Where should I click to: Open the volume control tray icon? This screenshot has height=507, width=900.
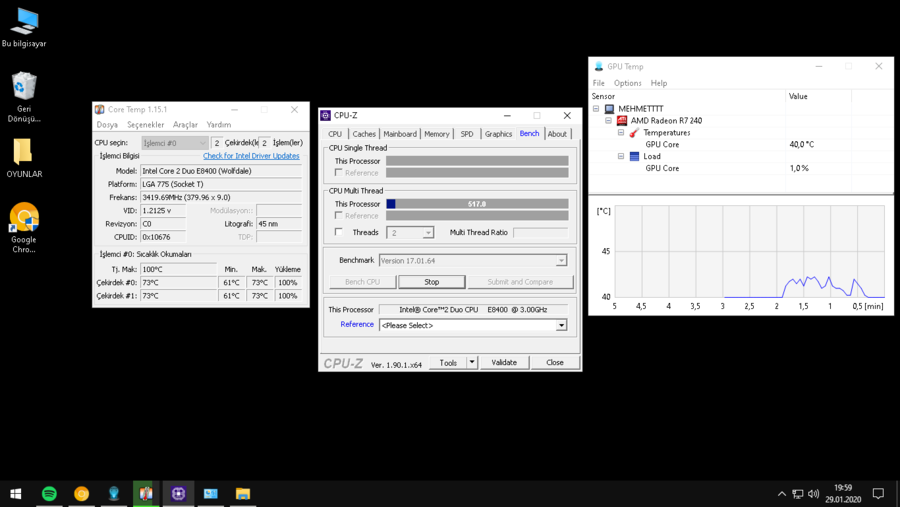813,494
